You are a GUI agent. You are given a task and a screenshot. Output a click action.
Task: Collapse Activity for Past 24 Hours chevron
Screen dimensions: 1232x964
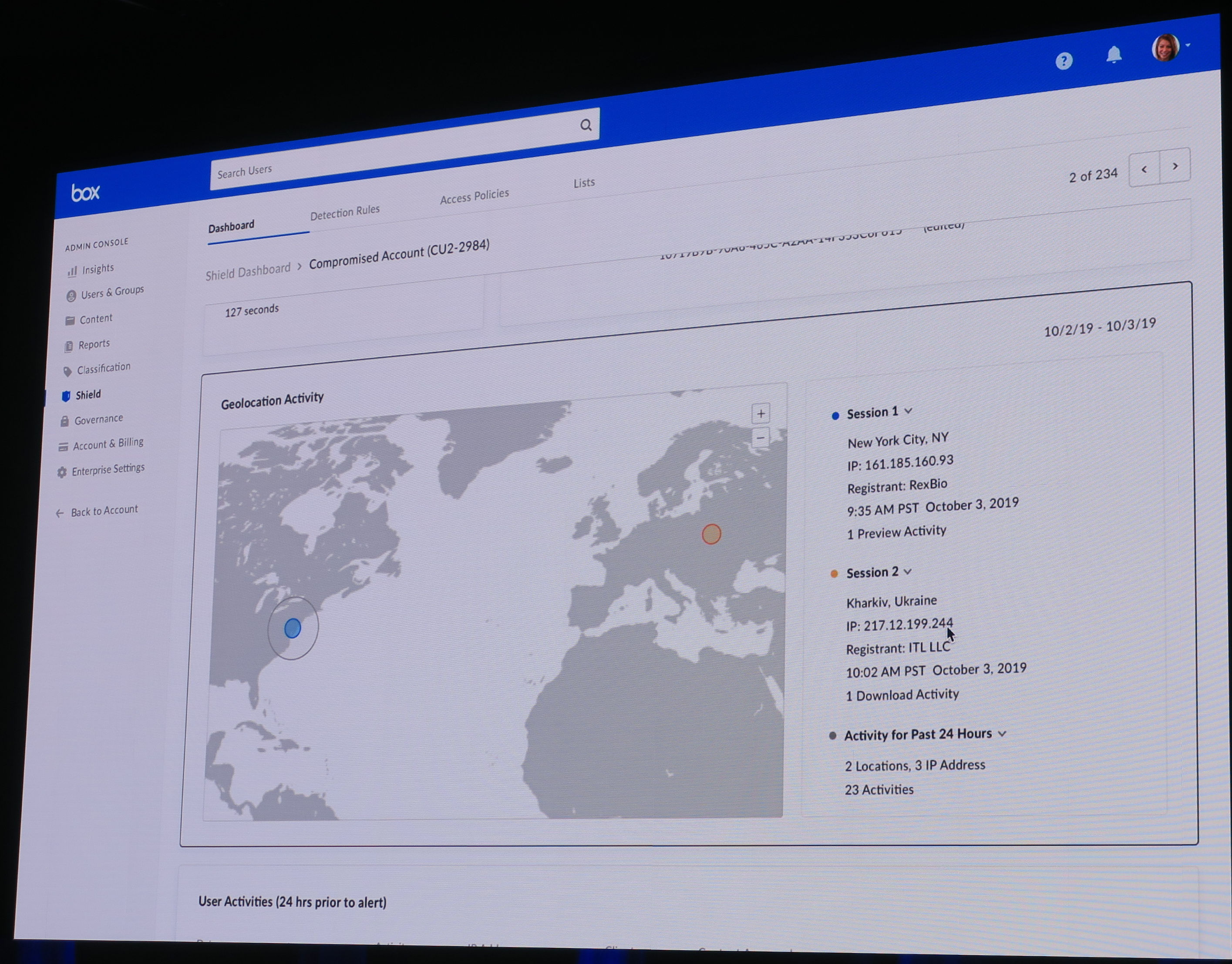1002,734
